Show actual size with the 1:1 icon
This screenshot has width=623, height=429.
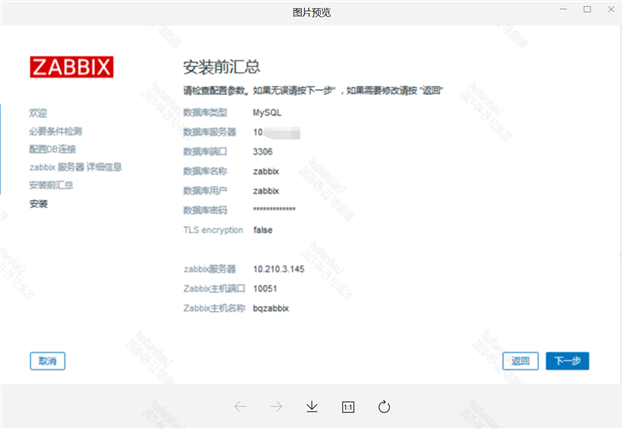pos(348,407)
